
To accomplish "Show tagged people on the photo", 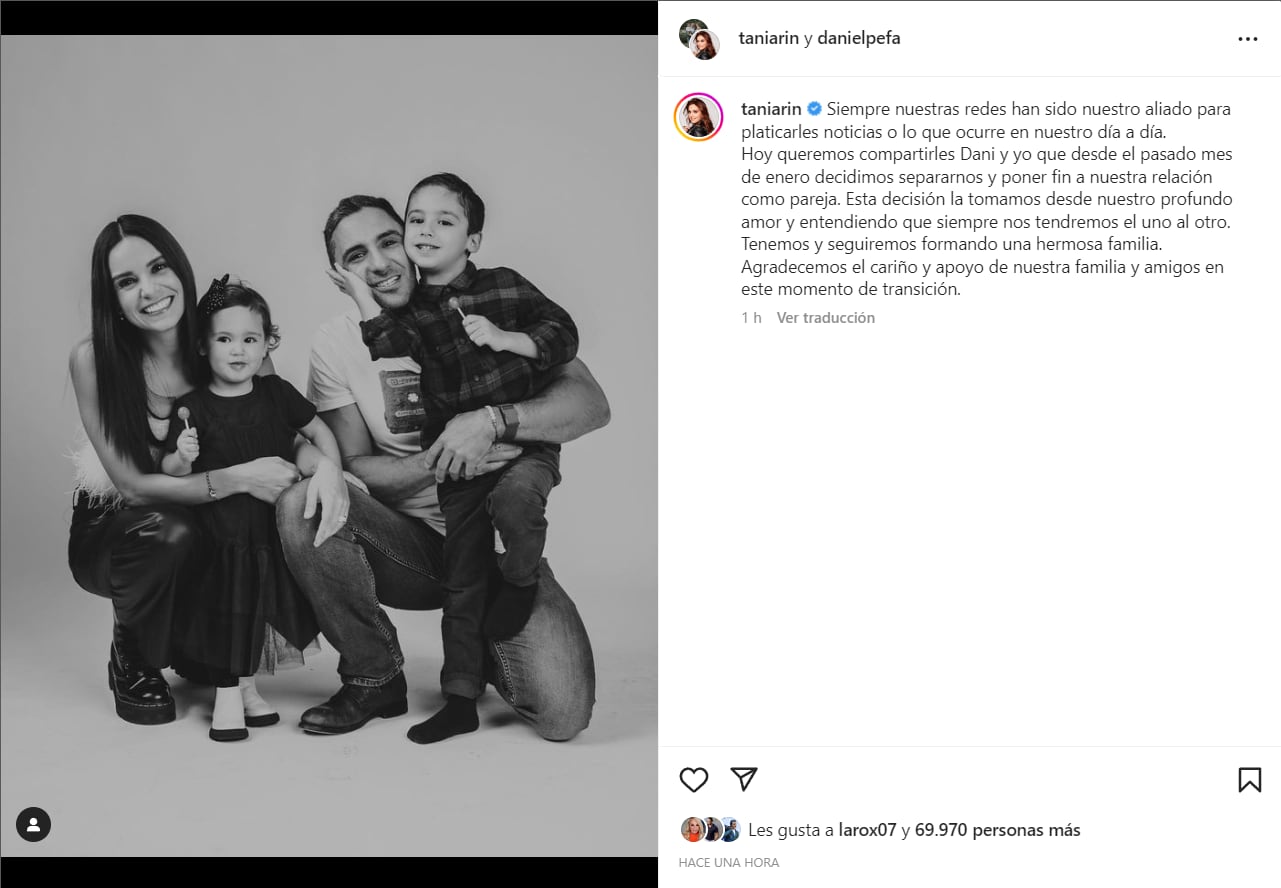I will 33,824.
